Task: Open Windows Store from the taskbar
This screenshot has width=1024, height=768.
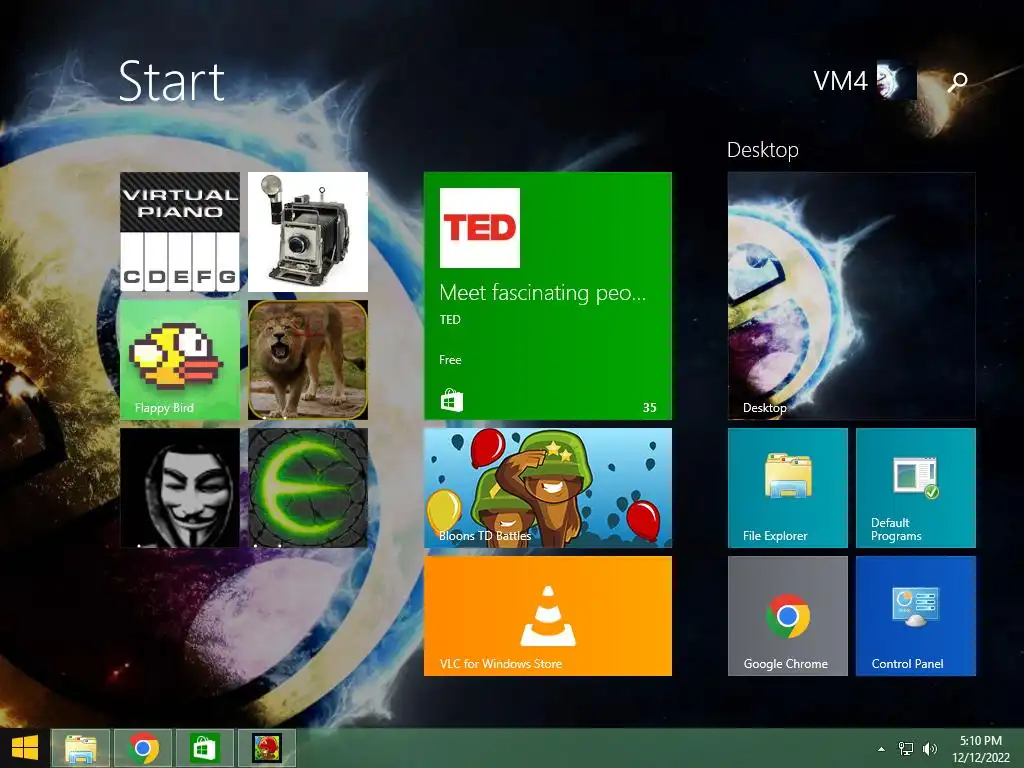Action: [x=204, y=748]
